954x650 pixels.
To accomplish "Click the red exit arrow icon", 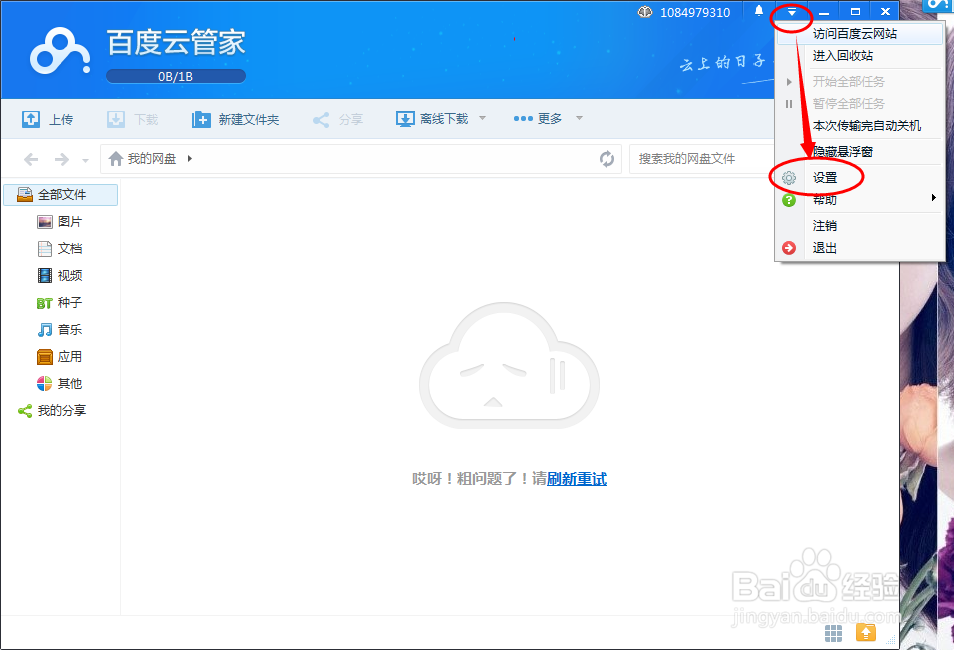I will 789,248.
